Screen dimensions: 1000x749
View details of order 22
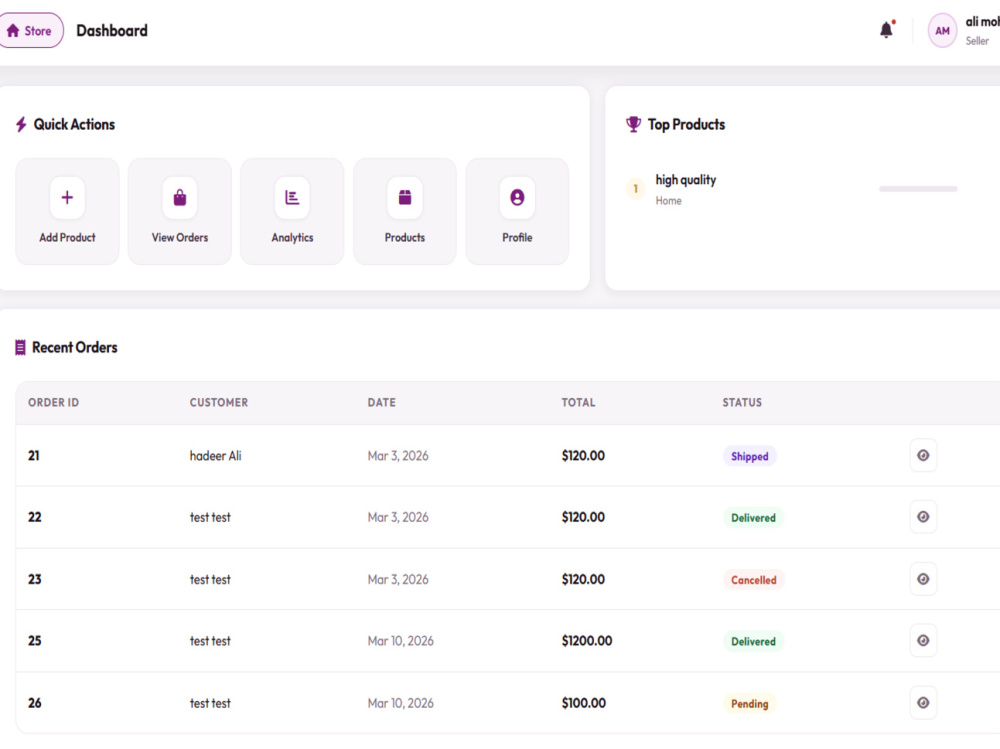point(923,517)
